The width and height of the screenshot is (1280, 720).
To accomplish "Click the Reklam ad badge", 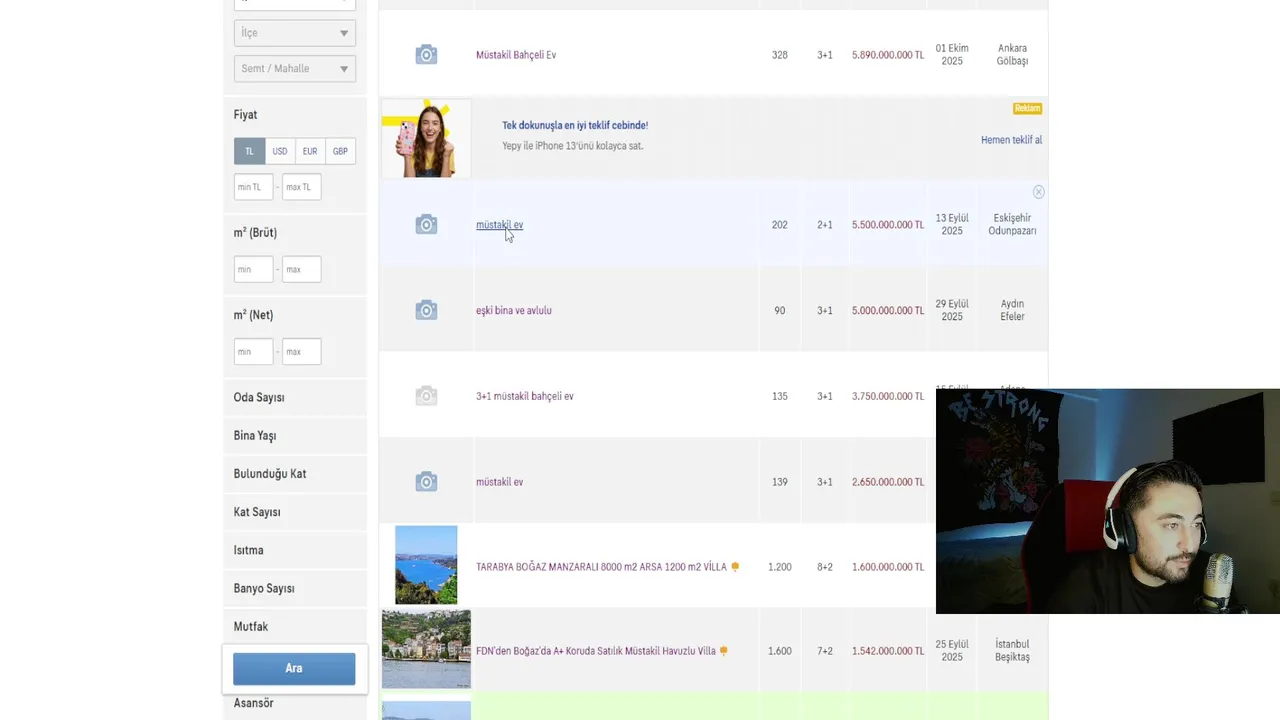I will click(1027, 108).
